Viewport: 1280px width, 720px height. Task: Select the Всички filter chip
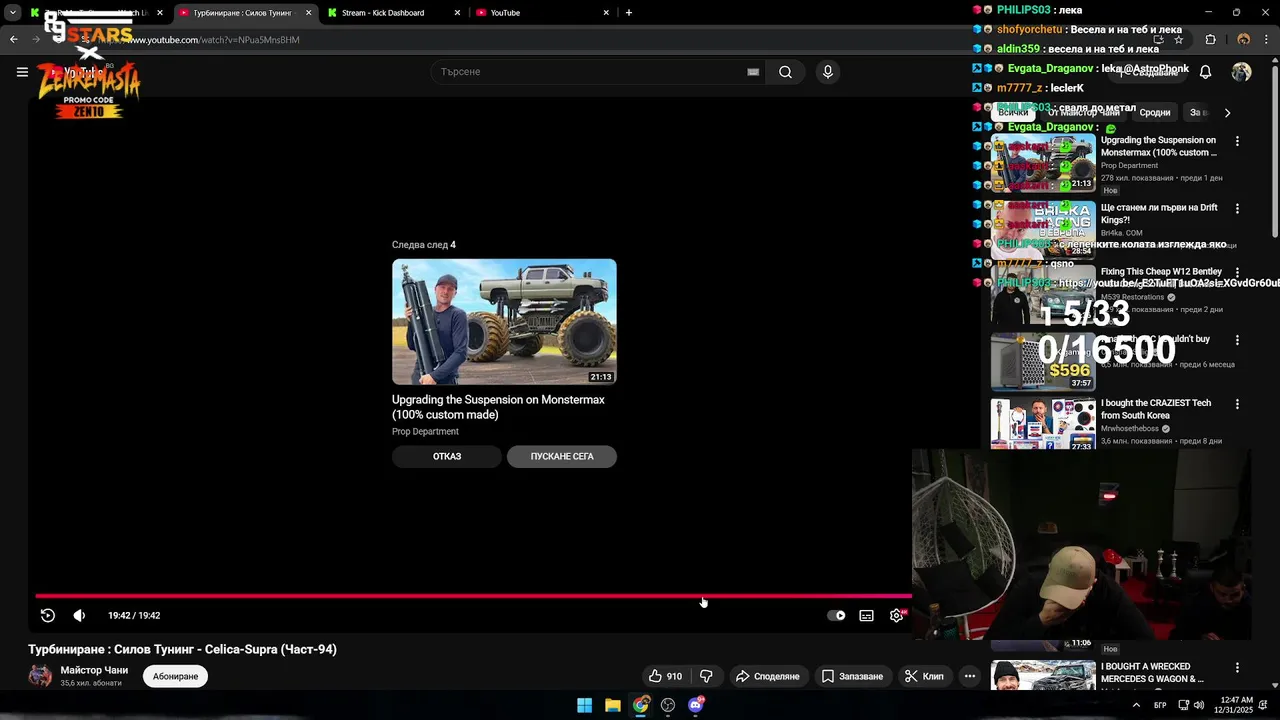pos(1012,113)
